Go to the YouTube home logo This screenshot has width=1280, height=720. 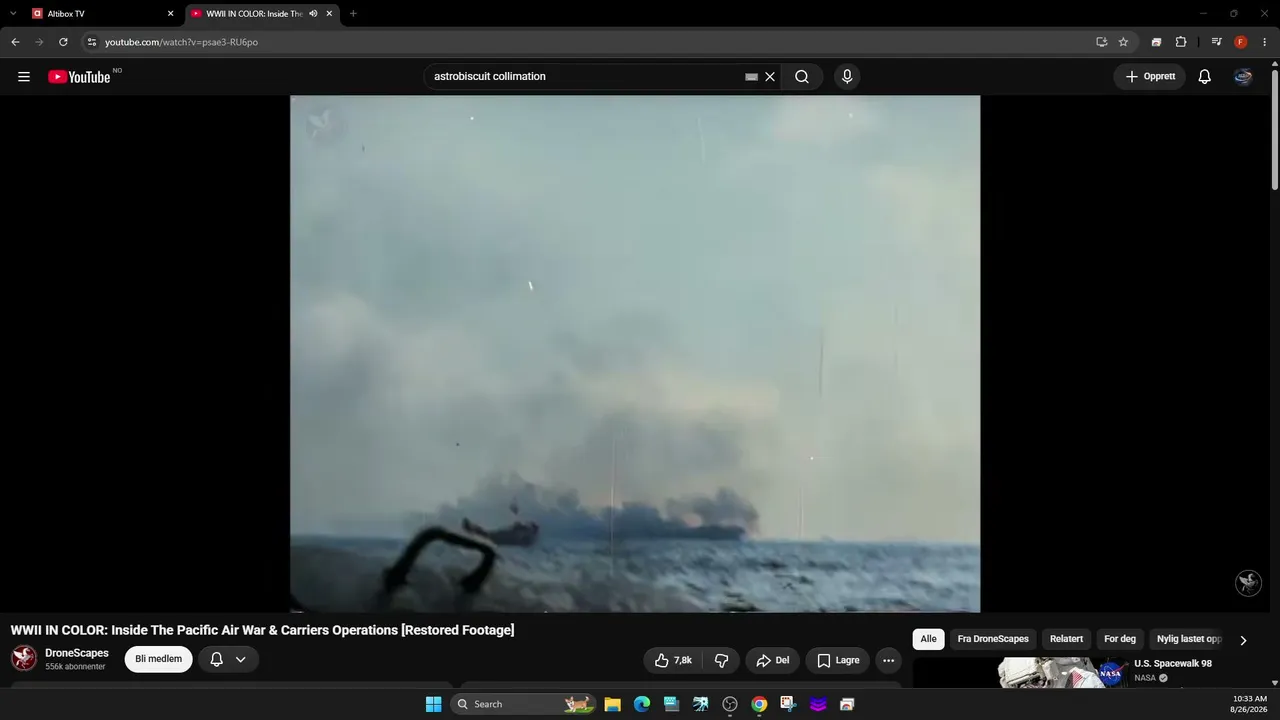point(79,77)
